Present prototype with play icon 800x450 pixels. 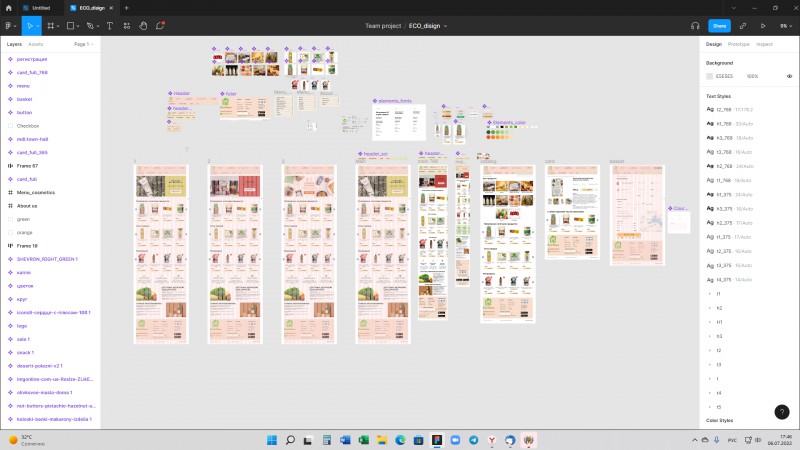[x=763, y=26]
